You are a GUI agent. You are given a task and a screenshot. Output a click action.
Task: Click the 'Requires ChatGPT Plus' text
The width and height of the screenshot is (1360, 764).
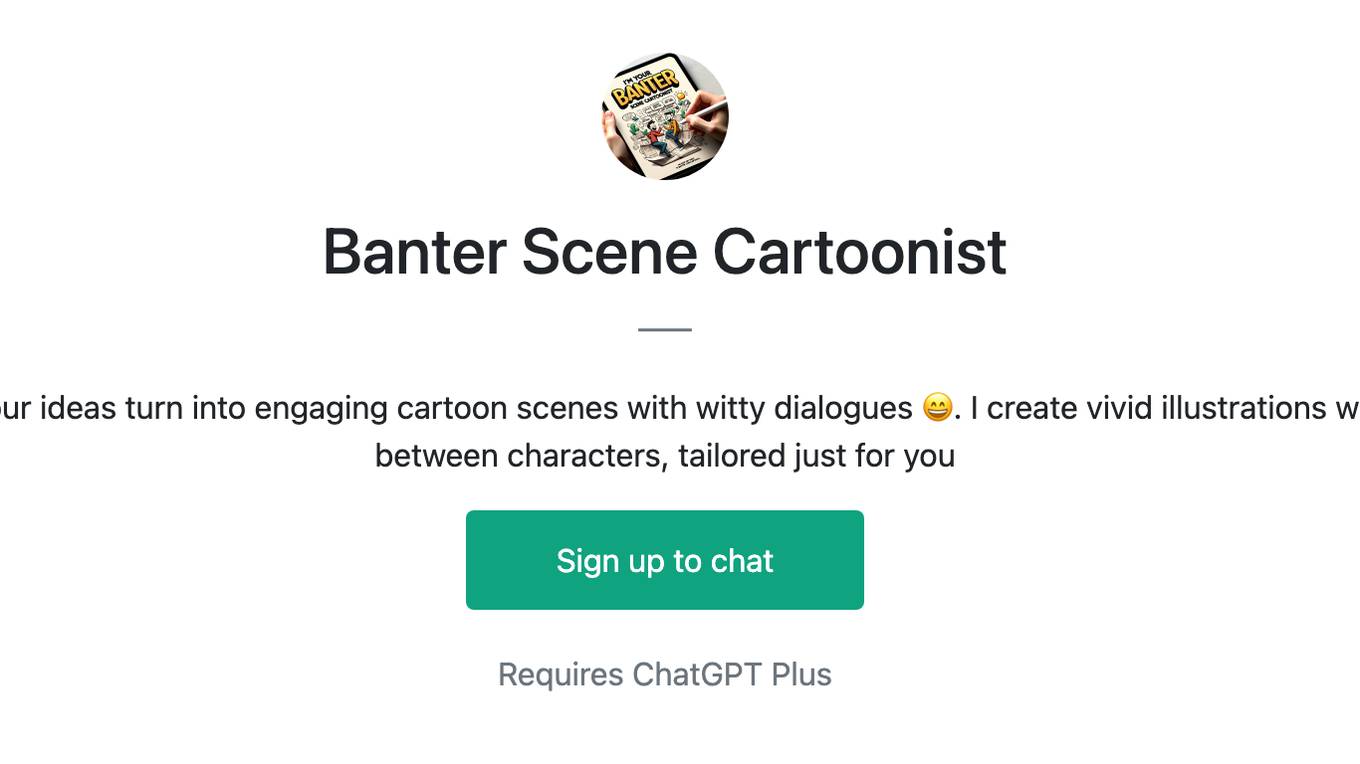[x=665, y=674]
